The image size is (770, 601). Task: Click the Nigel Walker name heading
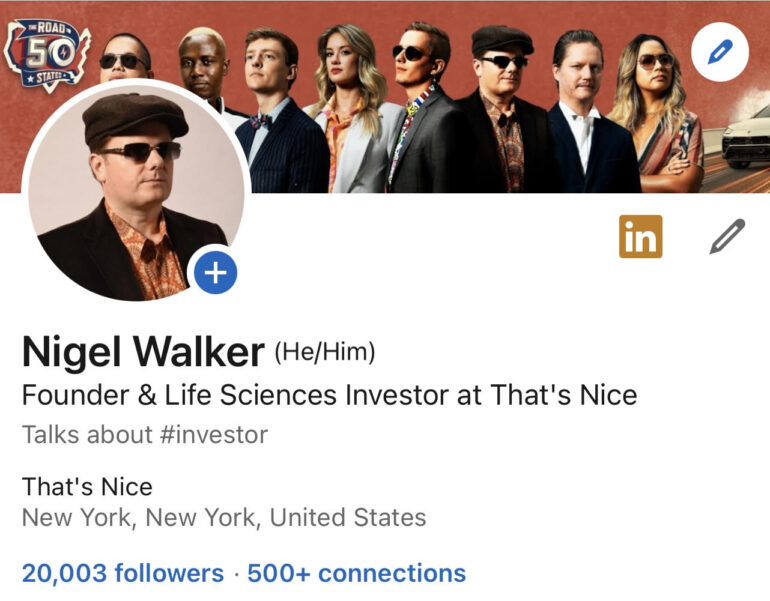click(x=143, y=352)
